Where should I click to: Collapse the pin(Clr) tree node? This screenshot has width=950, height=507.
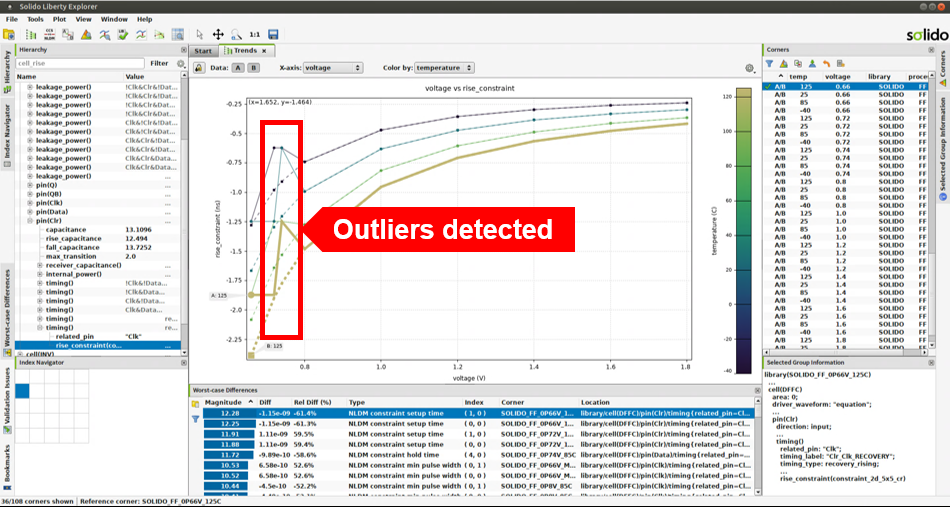coord(30,221)
